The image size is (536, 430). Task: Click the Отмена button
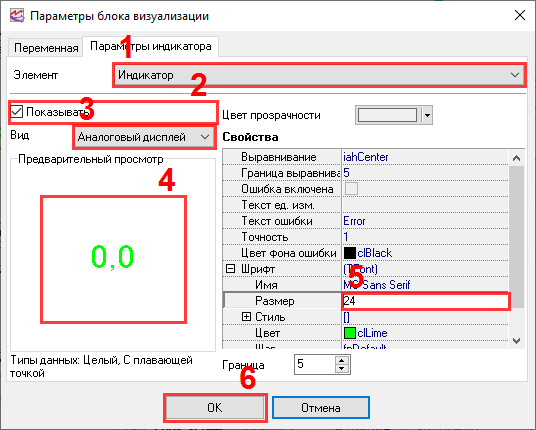pos(321,408)
